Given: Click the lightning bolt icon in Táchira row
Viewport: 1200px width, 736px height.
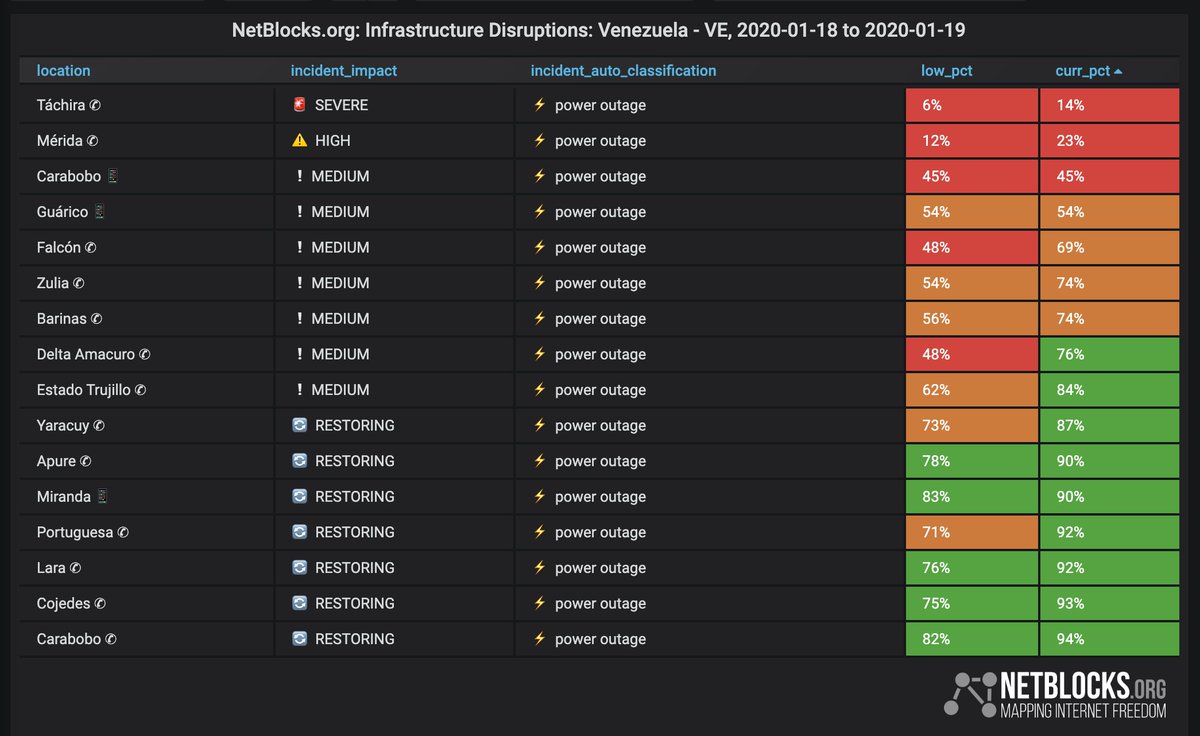Looking at the screenshot, I should [x=539, y=105].
